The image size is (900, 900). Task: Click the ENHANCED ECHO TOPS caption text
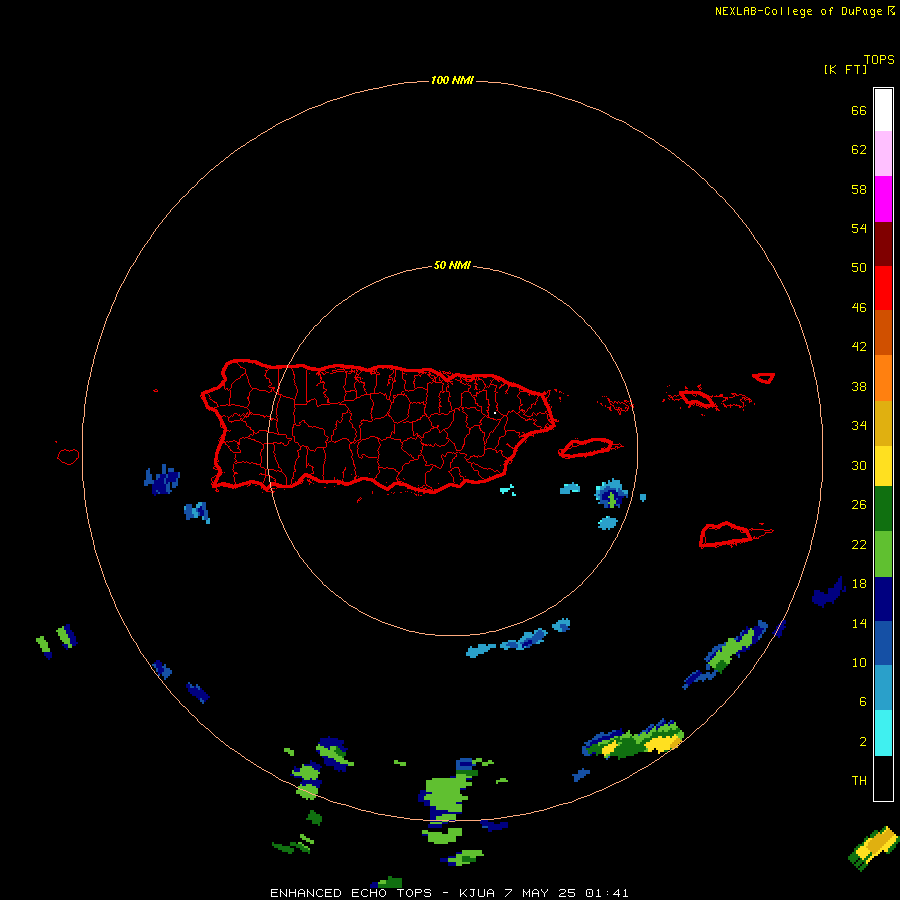351,893
